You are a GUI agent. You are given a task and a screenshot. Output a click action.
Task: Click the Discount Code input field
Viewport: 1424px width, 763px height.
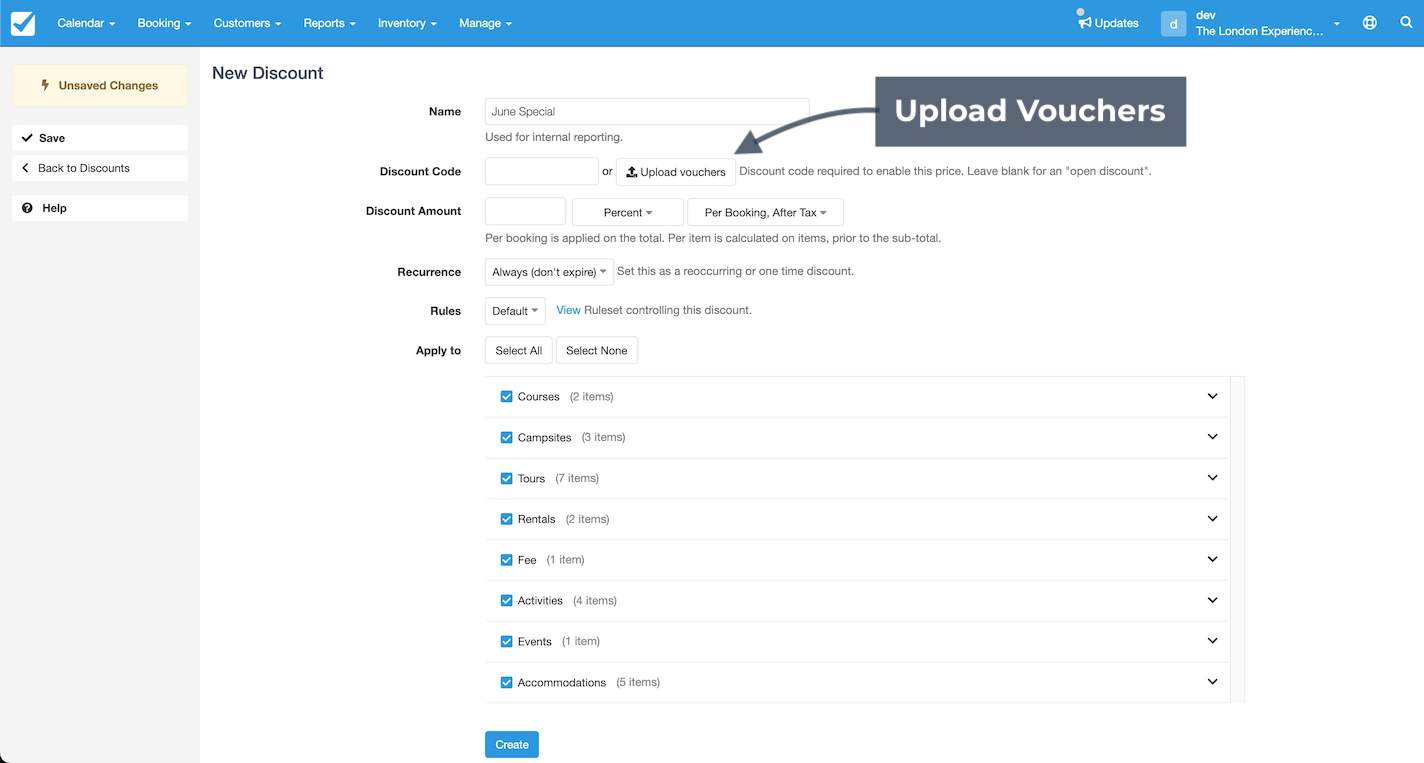pos(541,171)
